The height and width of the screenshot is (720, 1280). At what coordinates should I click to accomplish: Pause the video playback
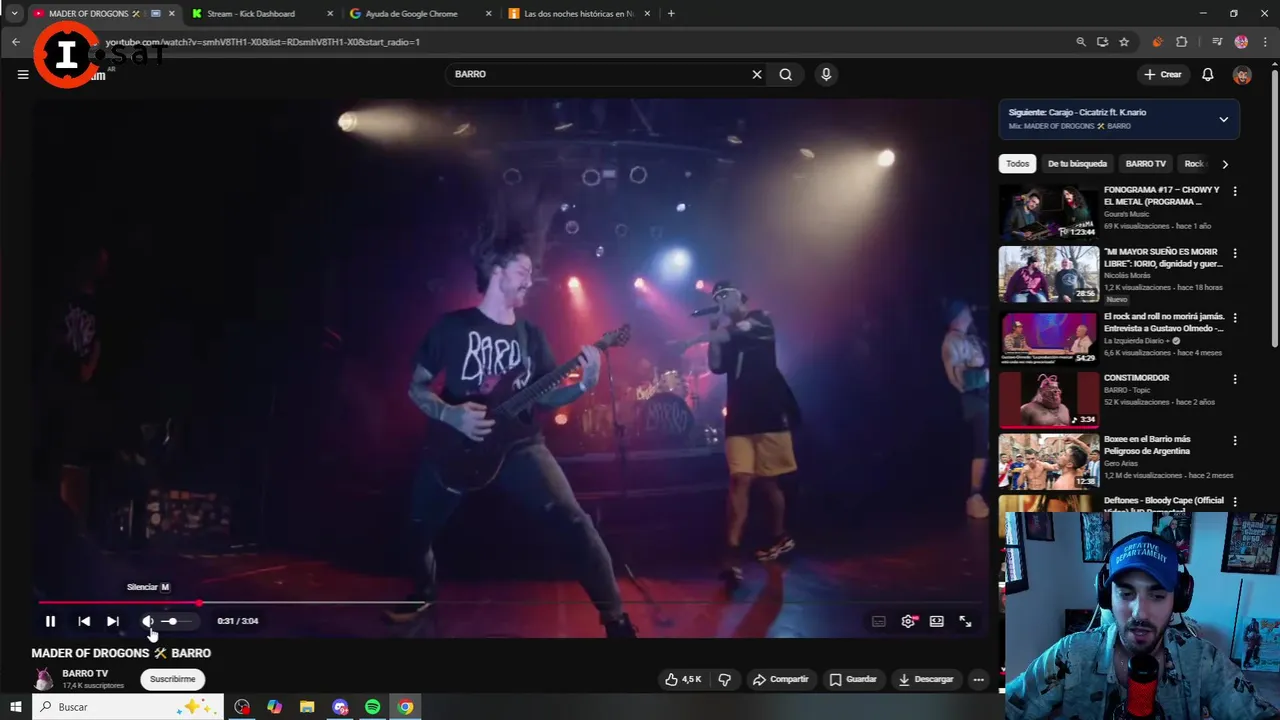tap(50, 621)
